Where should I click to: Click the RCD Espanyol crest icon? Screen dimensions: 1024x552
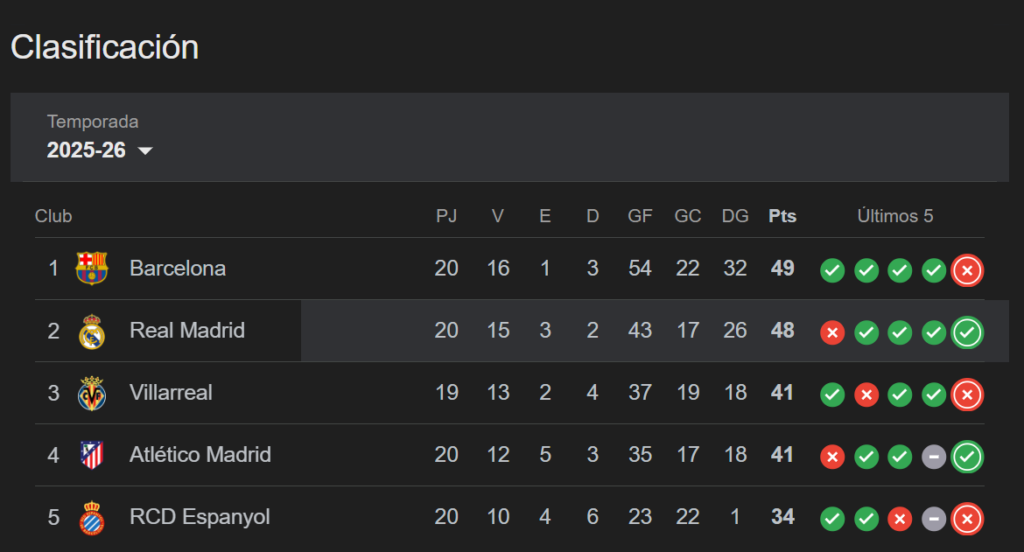point(91,517)
